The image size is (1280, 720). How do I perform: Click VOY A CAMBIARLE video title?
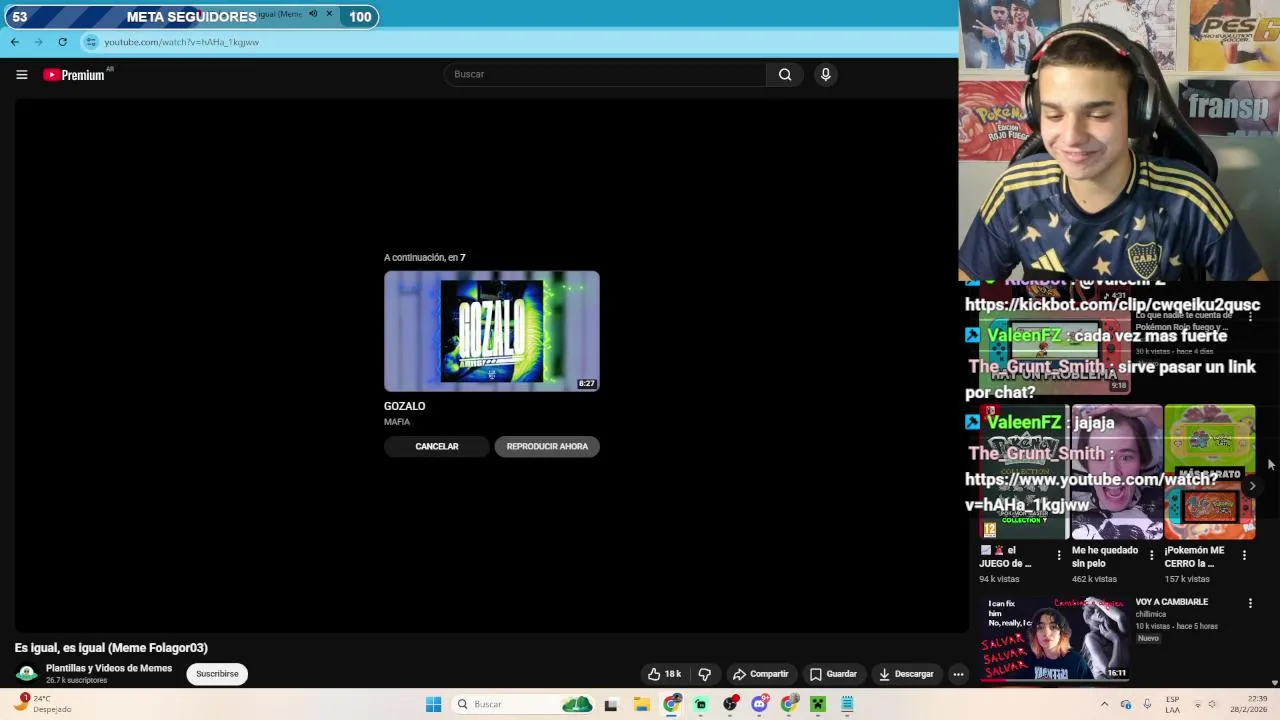click(x=1172, y=602)
